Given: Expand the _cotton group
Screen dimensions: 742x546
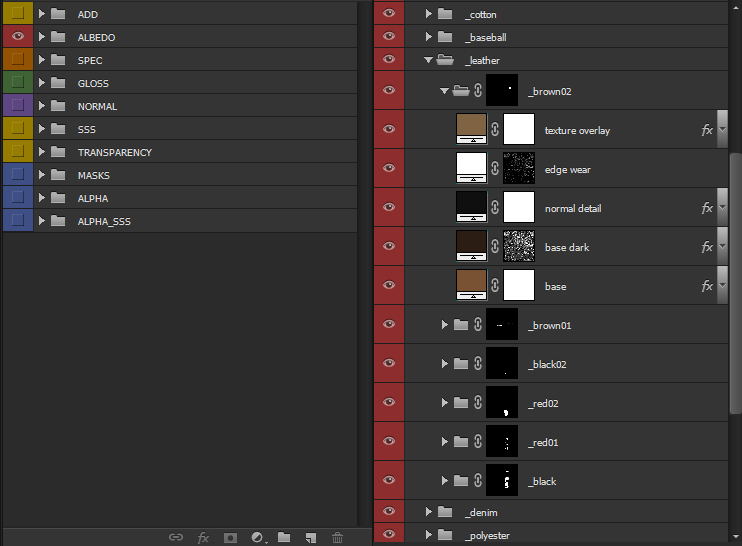Looking at the screenshot, I should 429,13.
